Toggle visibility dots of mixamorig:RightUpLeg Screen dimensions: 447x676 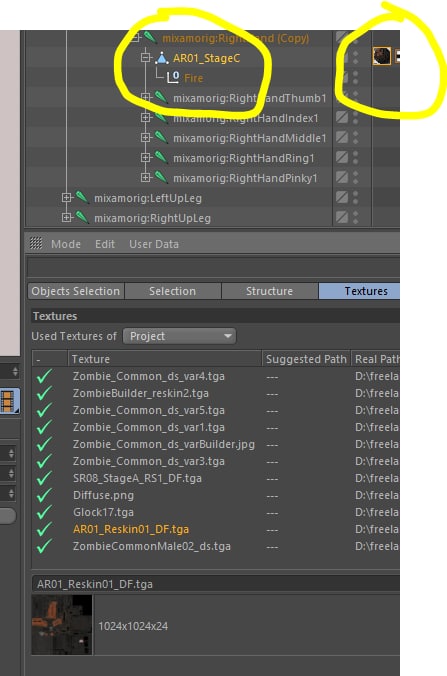pos(355,217)
